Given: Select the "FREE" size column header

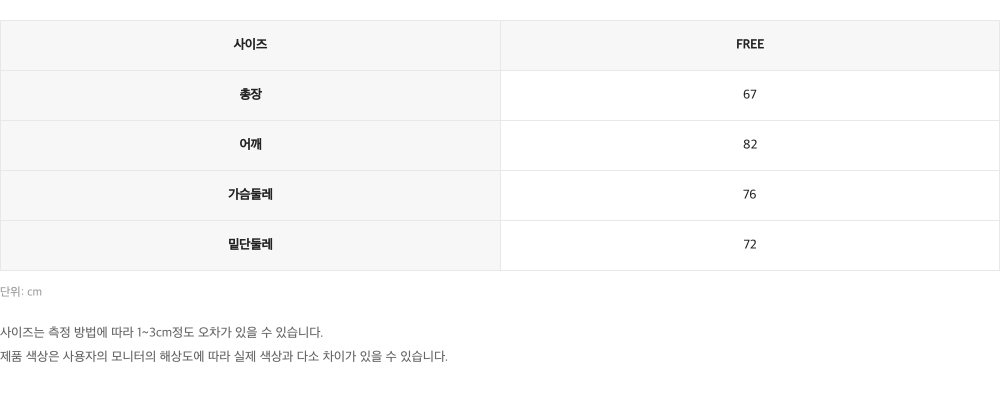Looking at the screenshot, I should pos(750,44).
